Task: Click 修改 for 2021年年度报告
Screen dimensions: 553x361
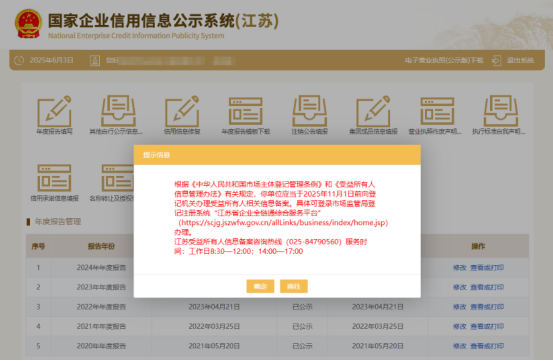Action: [460, 326]
